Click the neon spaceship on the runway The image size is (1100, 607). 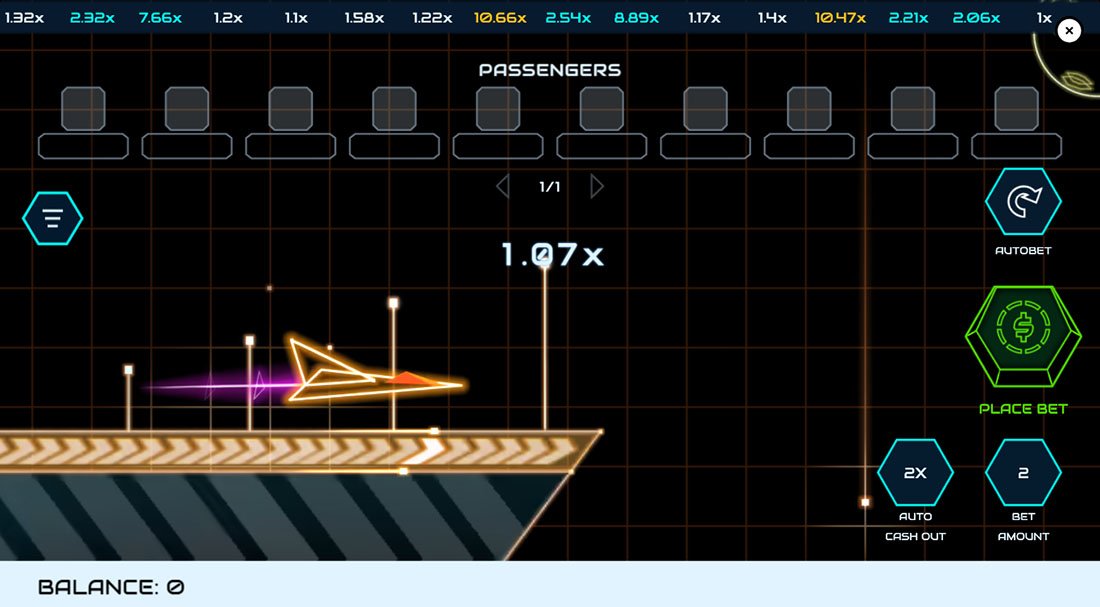click(375, 371)
